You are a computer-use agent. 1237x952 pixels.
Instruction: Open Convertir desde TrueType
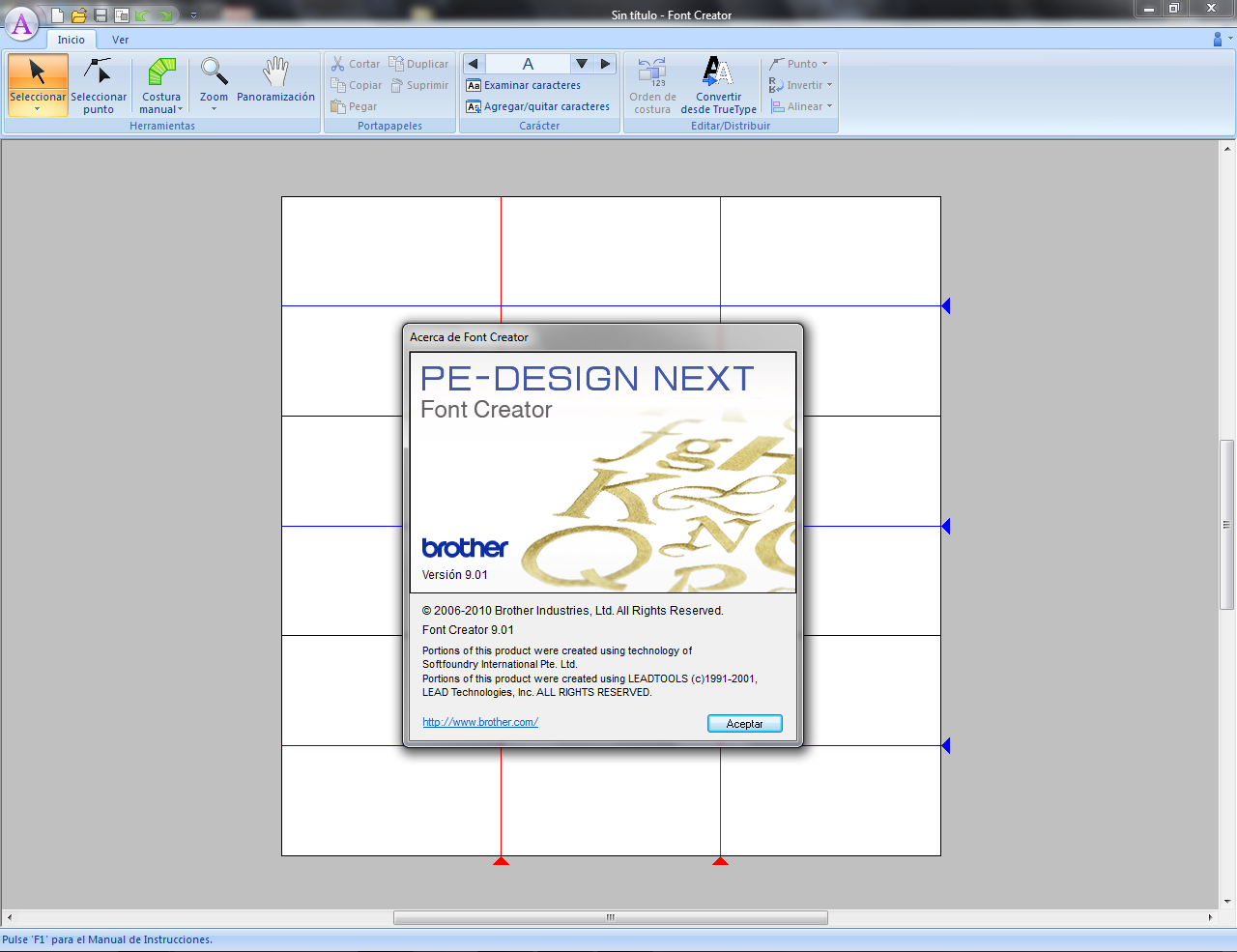718,85
